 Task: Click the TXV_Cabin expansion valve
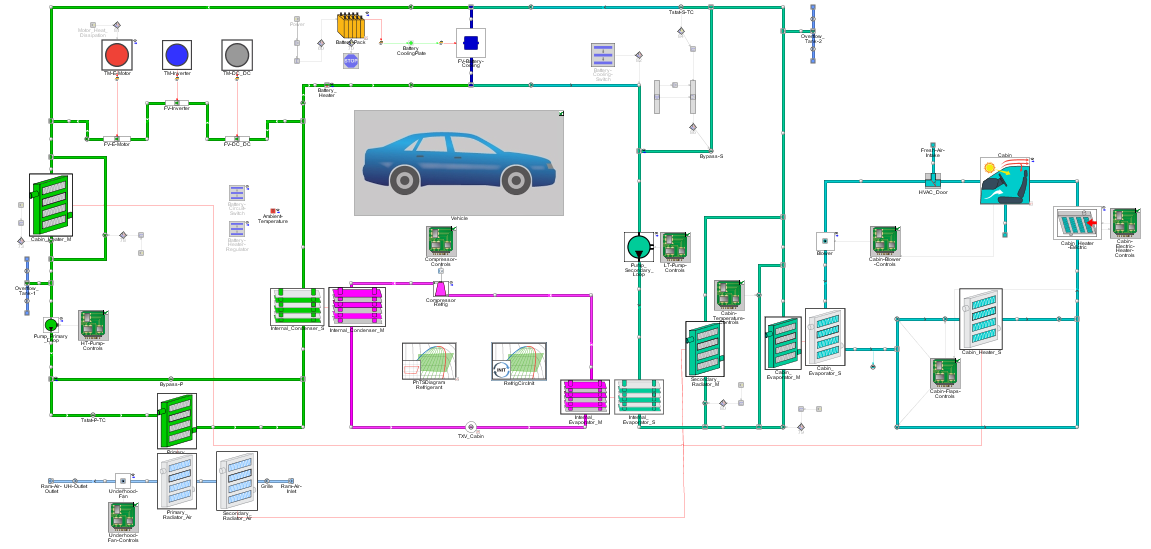pyautogui.click(x=471, y=426)
